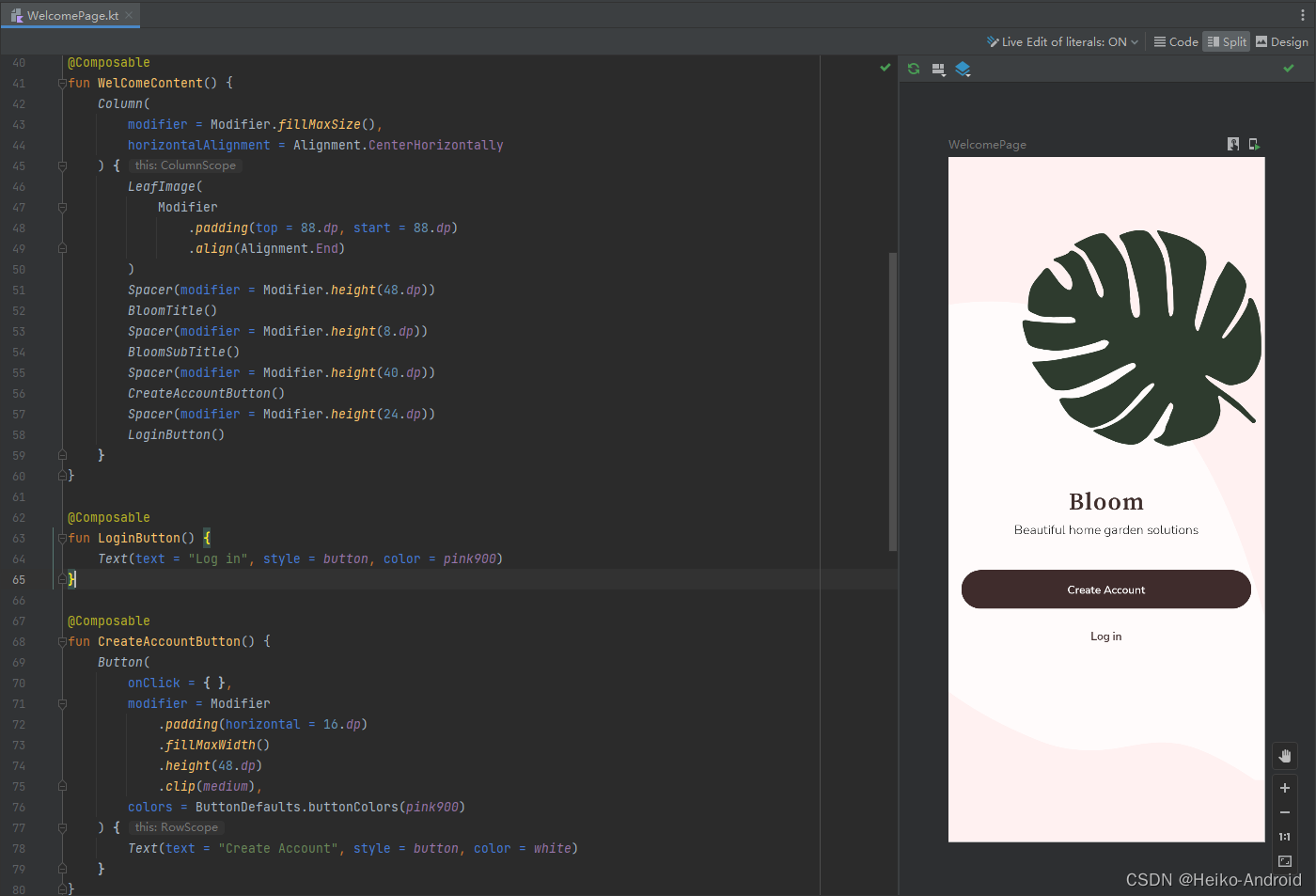Collapse the CreateAccountButton function fold
Viewport: 1316px width, 896px height.
tap(62, 642)
